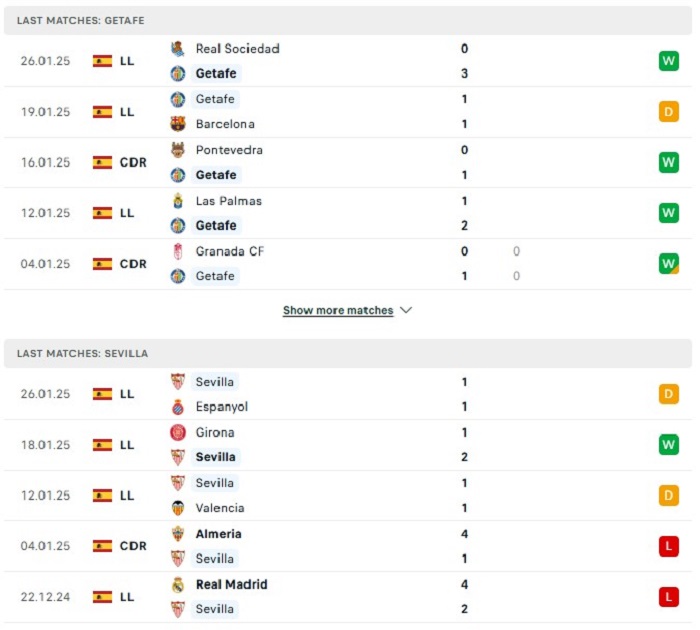Click the Spain flag on 16.01.25 match

coord(102,163)
